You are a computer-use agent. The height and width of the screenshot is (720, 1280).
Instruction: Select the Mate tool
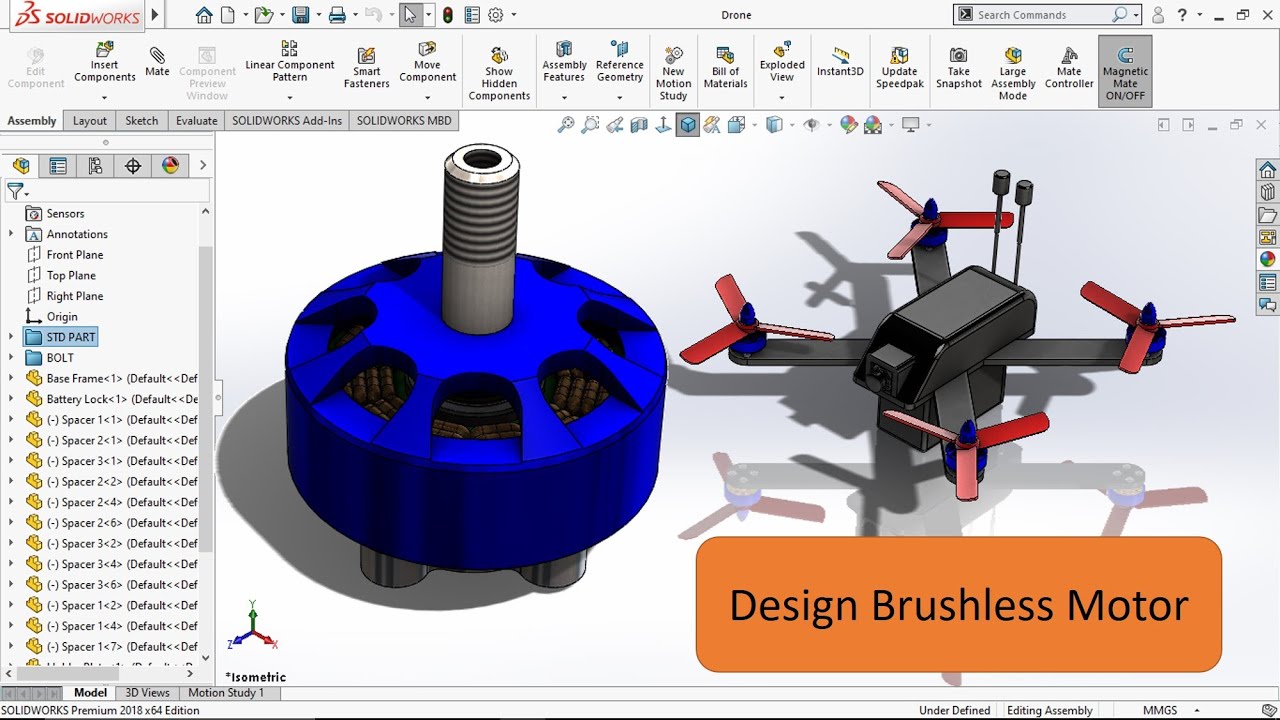point(157,62)
